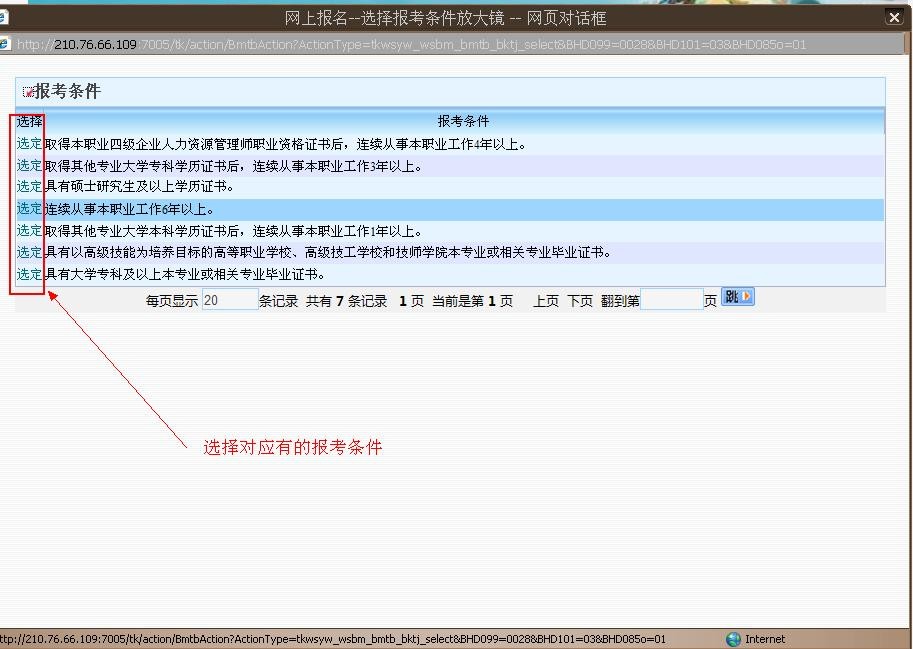Pick 选定 for 大学专科及以上本专业 condition
Image resolution: width=913 pixels, height=649 pixels.
click(x=29, y=274)
